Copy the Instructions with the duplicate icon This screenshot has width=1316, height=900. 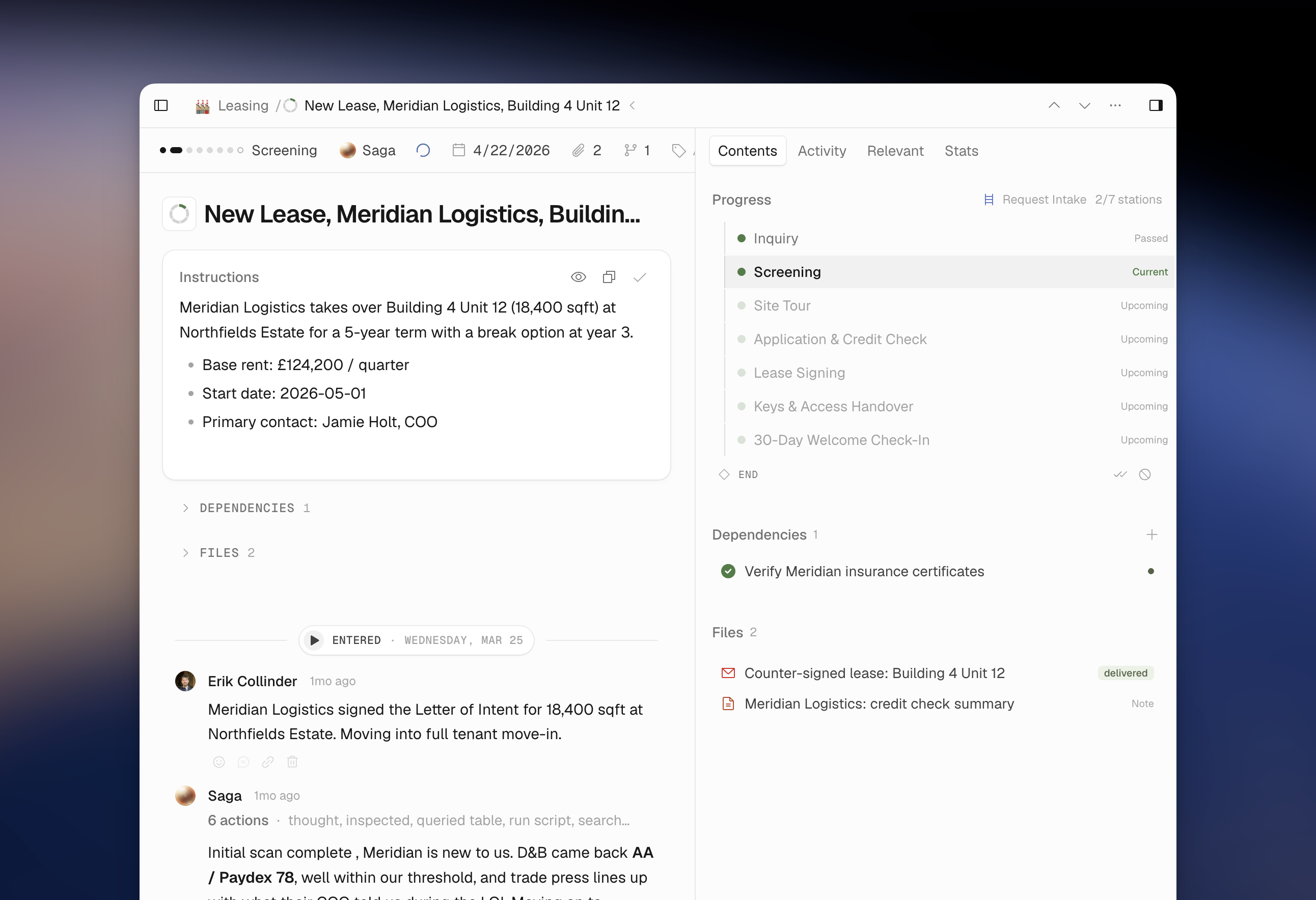tap(609, 277)
